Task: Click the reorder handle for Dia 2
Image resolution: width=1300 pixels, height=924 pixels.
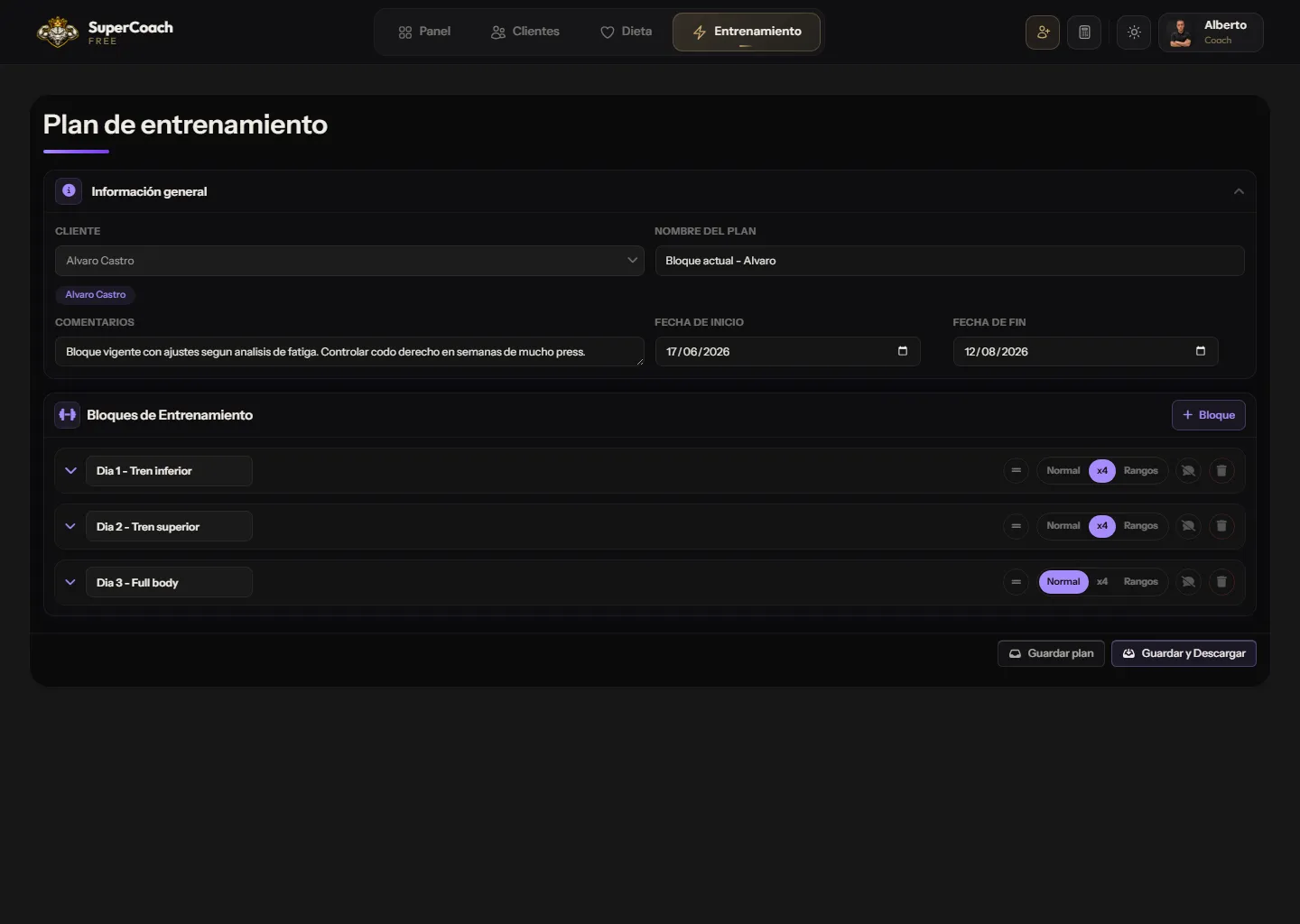Action: coord(1016,526)
